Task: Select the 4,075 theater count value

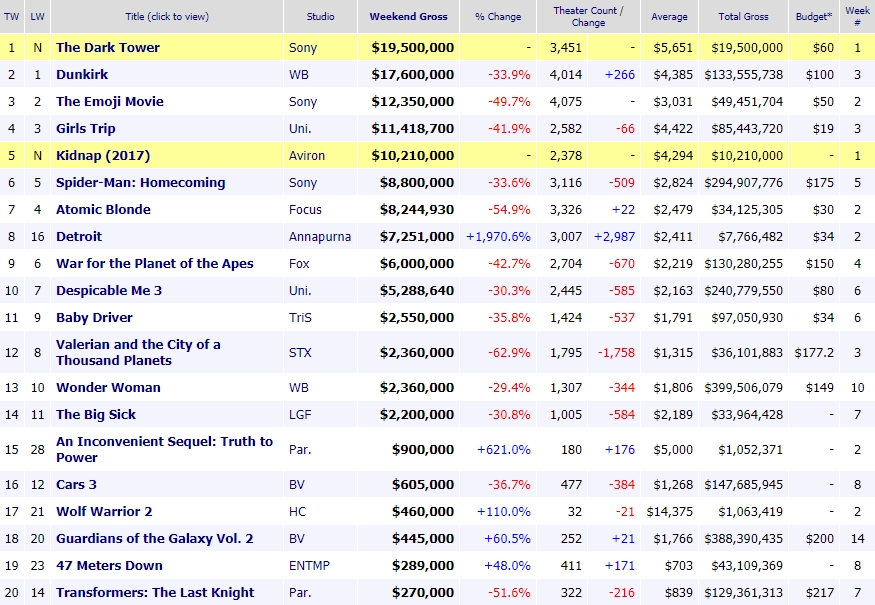Action: coord(565,102)
